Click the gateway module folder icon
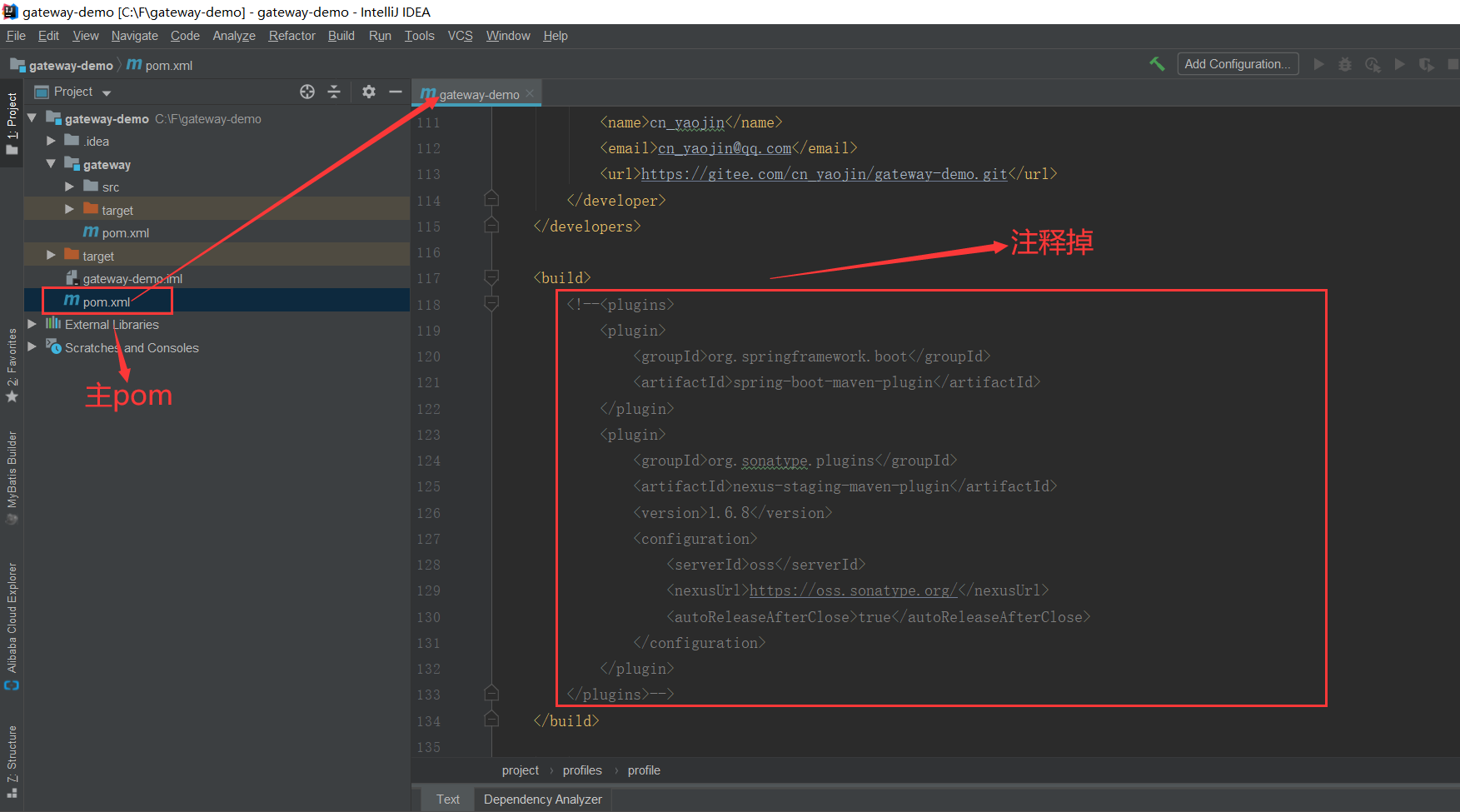Screen dimensions: 1460x812 point(72,164)
